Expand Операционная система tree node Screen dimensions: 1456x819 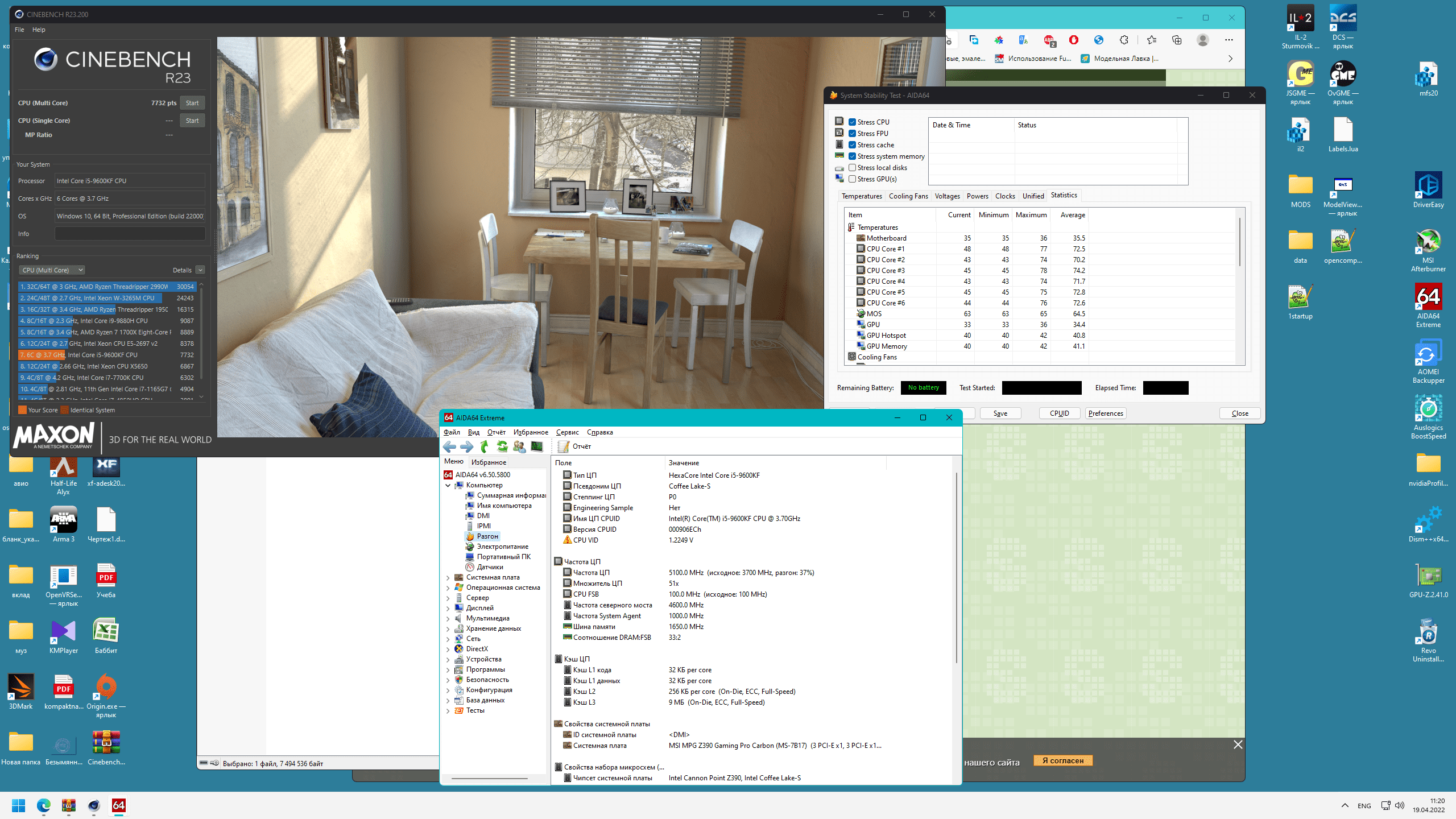448,588
